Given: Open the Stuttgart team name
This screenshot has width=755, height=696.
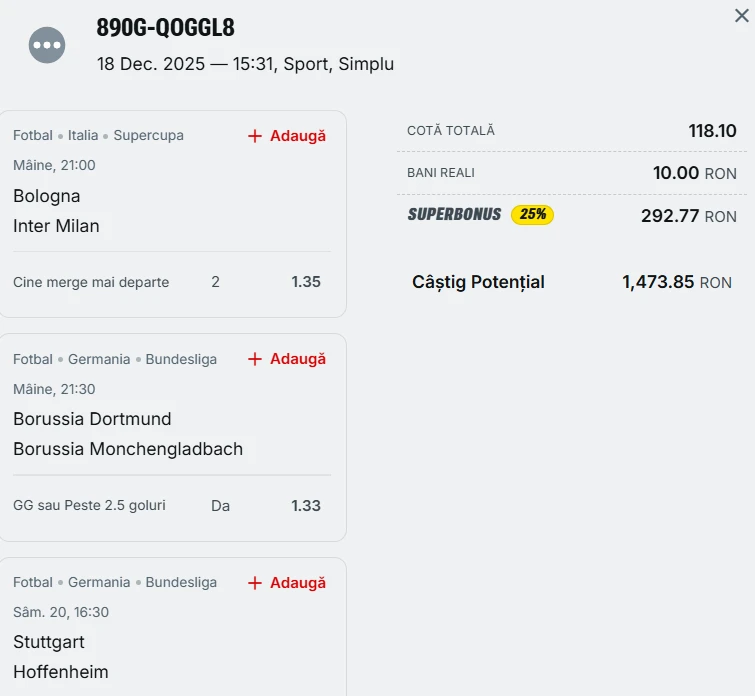Looking at the screenshot, I should (49, 642).
